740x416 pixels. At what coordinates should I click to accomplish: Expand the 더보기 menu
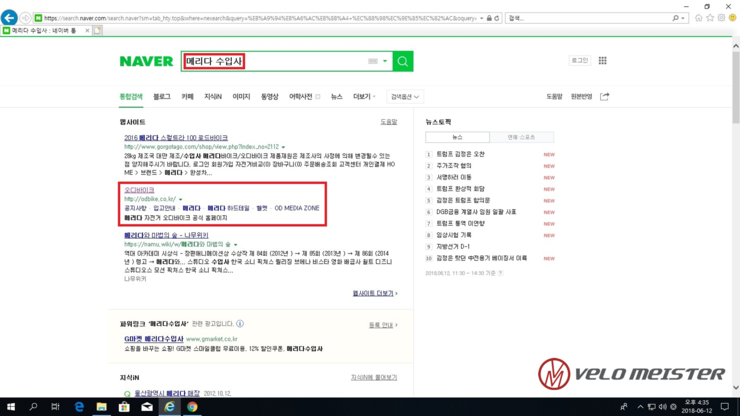point(364,96)
